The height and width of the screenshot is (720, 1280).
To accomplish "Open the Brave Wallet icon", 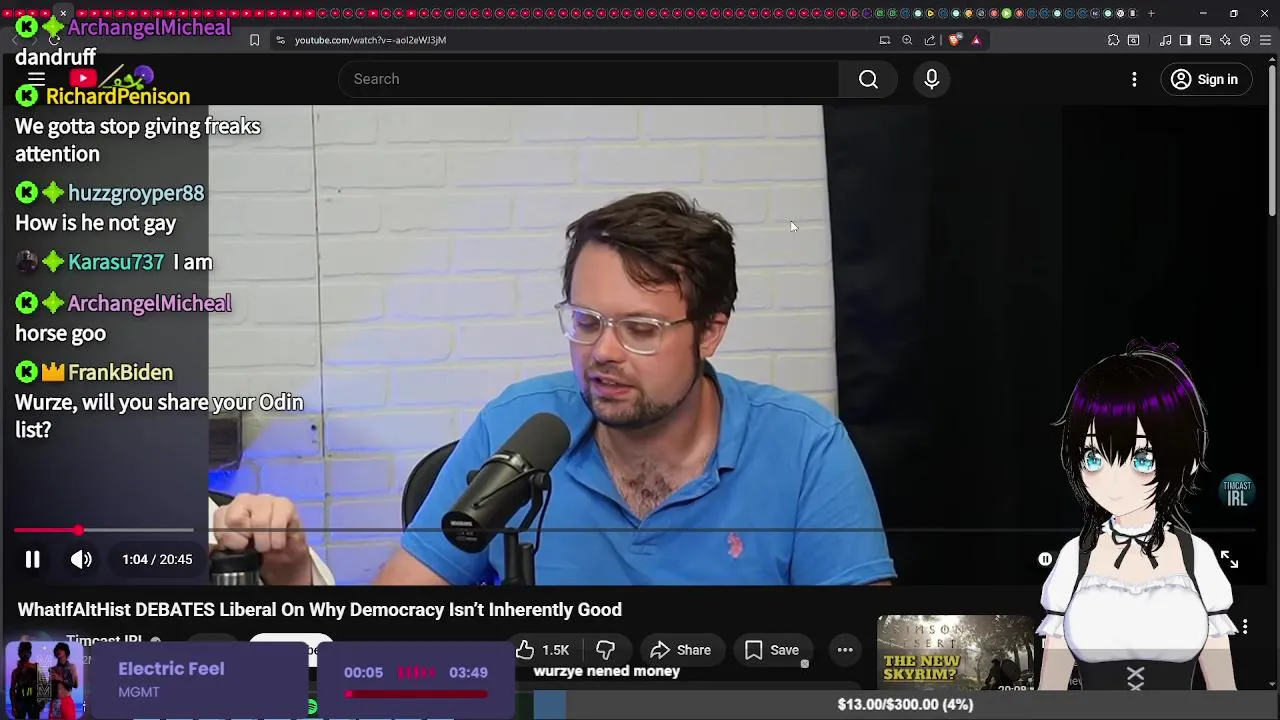I will [1205, 40].
